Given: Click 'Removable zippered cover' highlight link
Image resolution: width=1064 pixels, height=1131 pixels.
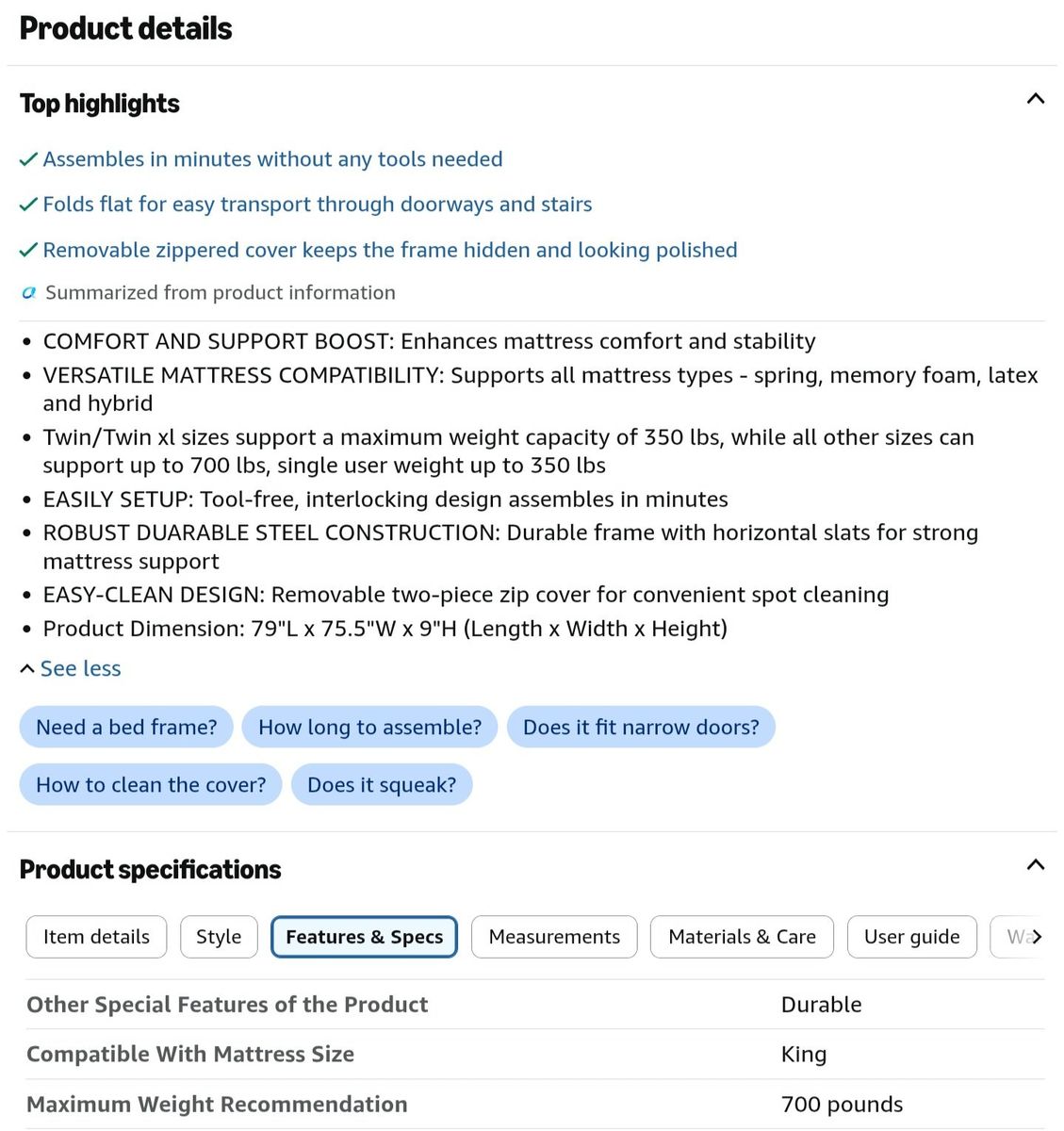Looking at the screenshot, I should coord(390,250).
